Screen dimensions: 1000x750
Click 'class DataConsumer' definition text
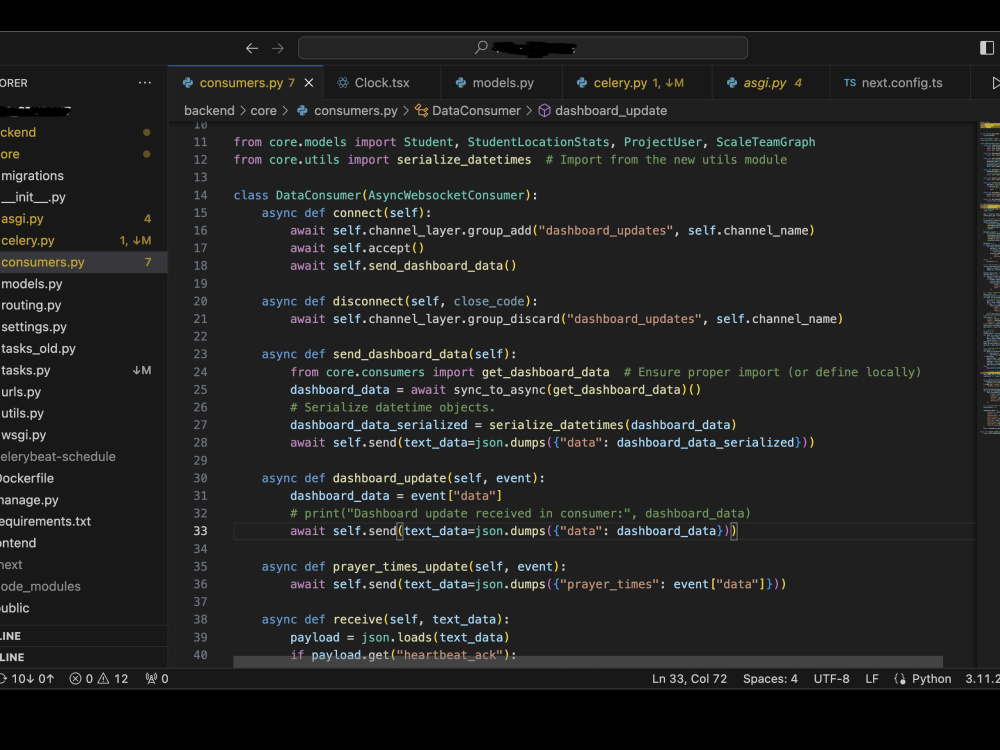(x=297, y=195)
